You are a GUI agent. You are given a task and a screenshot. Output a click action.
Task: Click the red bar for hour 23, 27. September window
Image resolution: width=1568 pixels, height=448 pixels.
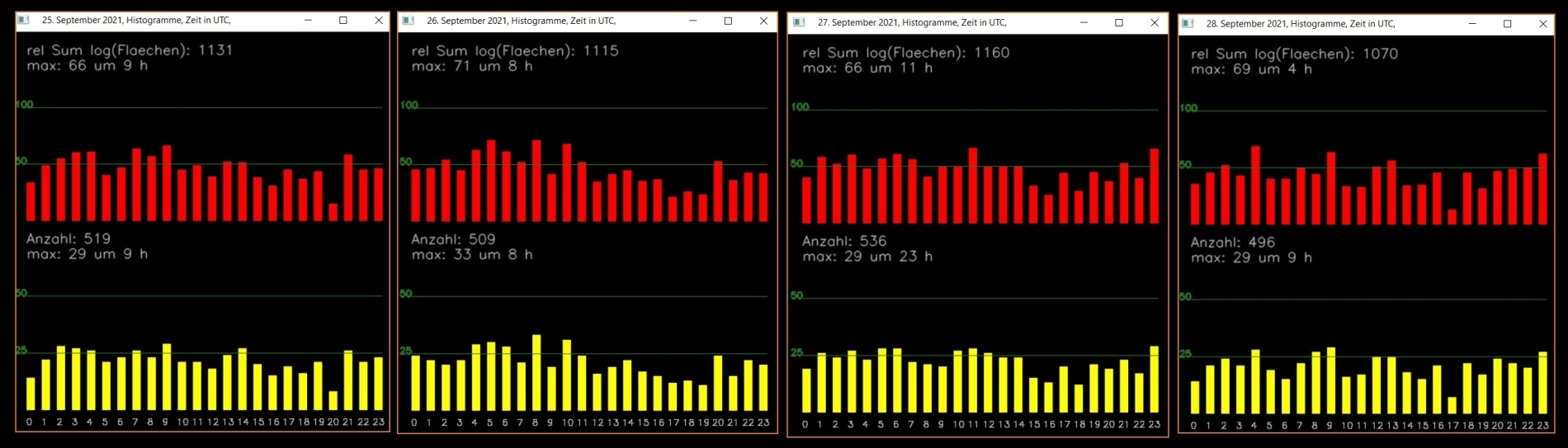click(1155, 186)
